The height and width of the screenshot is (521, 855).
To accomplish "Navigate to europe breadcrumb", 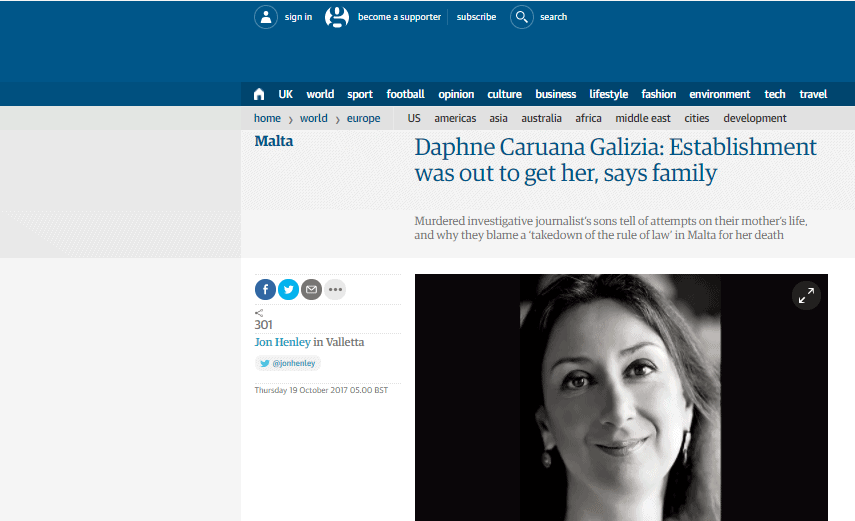I will [x=363, y=118].
